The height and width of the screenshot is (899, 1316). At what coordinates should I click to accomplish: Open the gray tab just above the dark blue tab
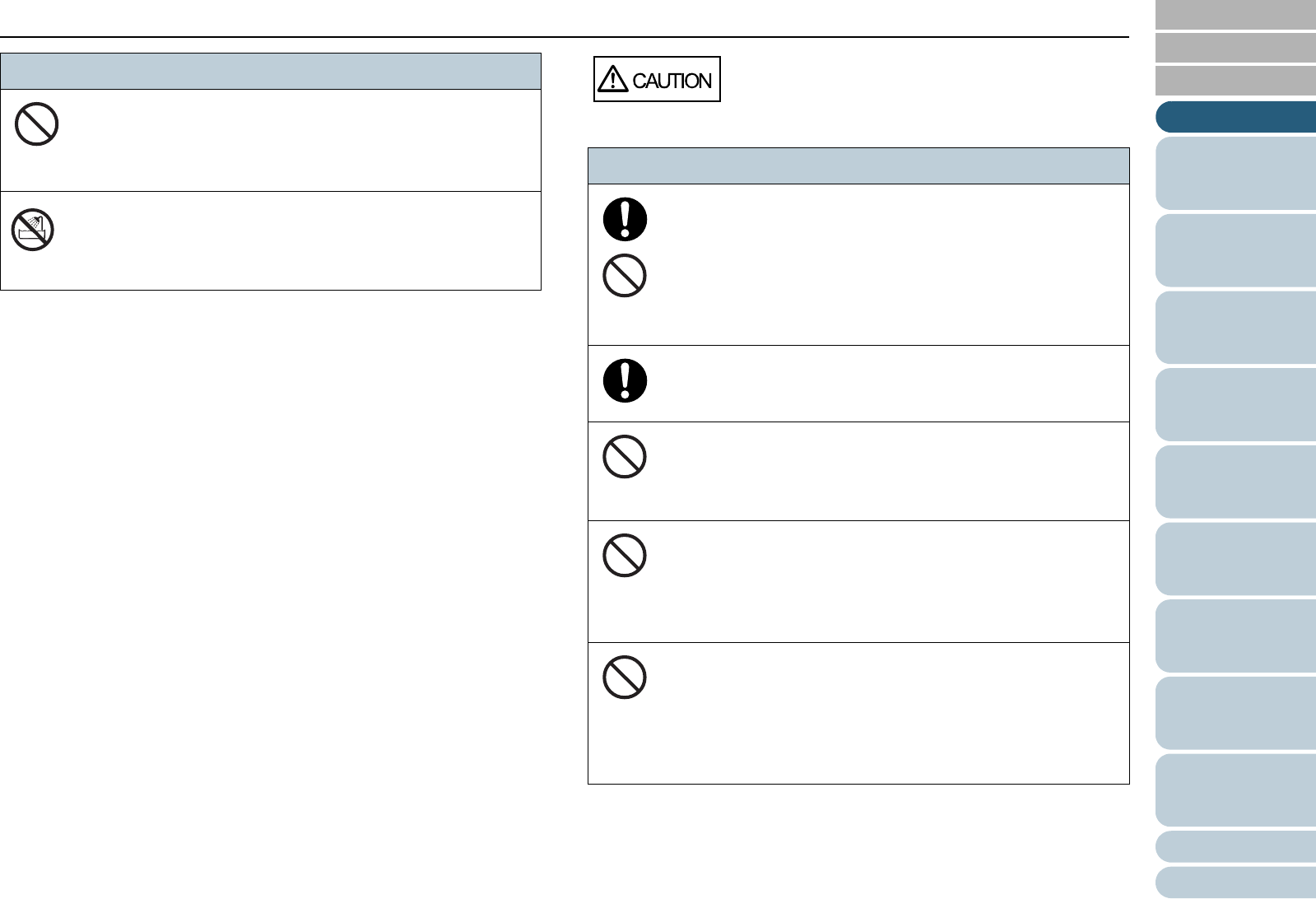1235,82
